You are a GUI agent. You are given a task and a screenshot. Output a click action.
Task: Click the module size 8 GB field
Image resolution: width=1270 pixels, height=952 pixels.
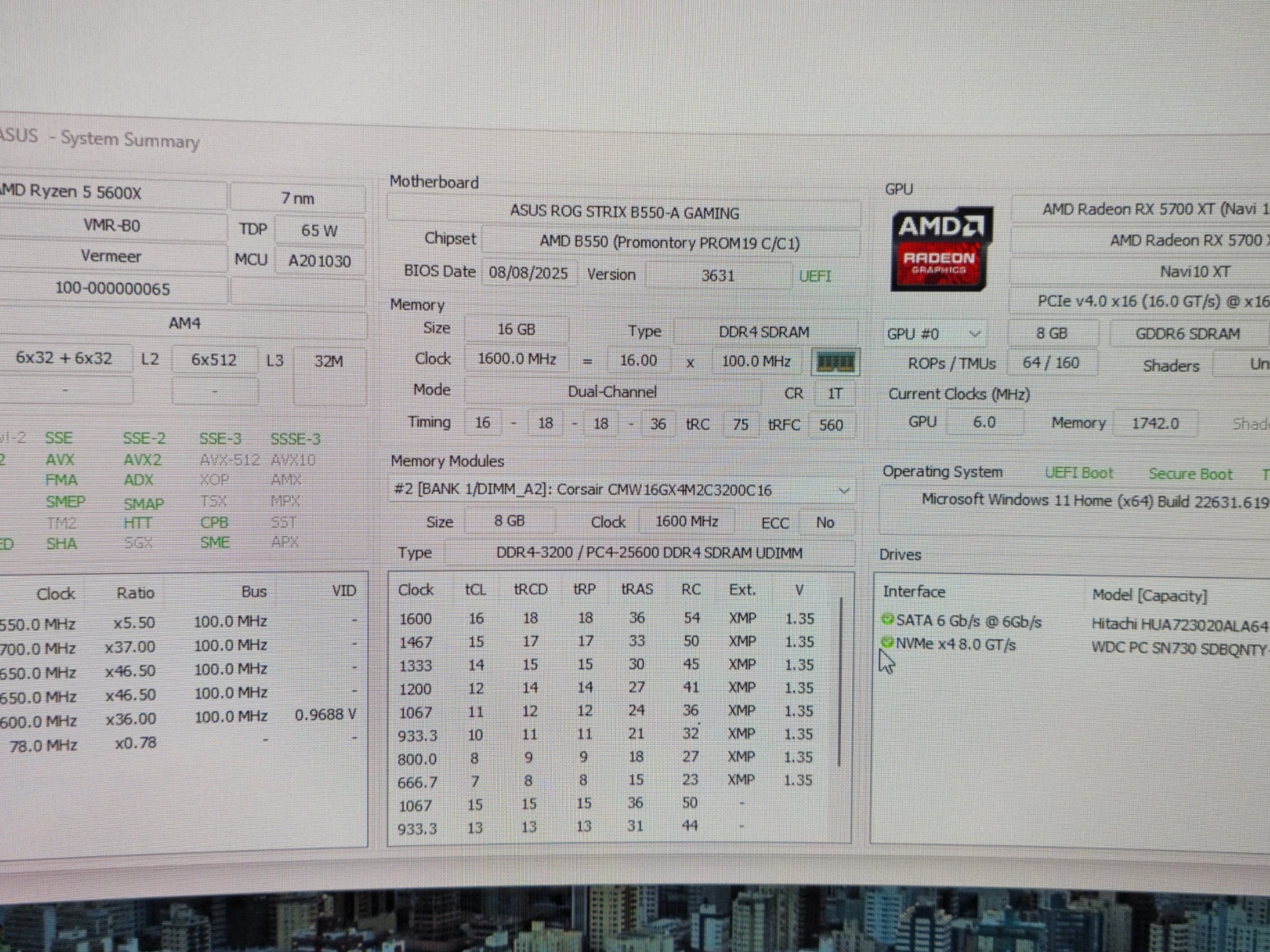[510, 521]
